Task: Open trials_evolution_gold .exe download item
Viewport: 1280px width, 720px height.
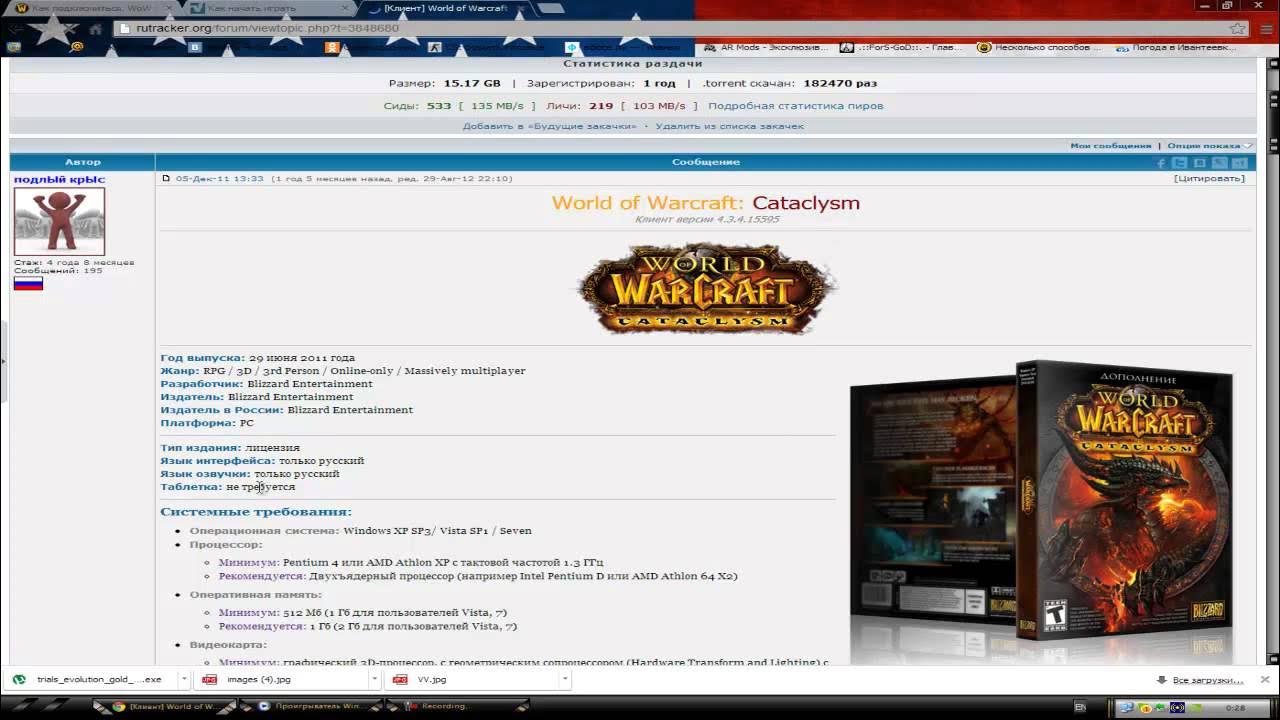Action: click(x=91, y=679)
